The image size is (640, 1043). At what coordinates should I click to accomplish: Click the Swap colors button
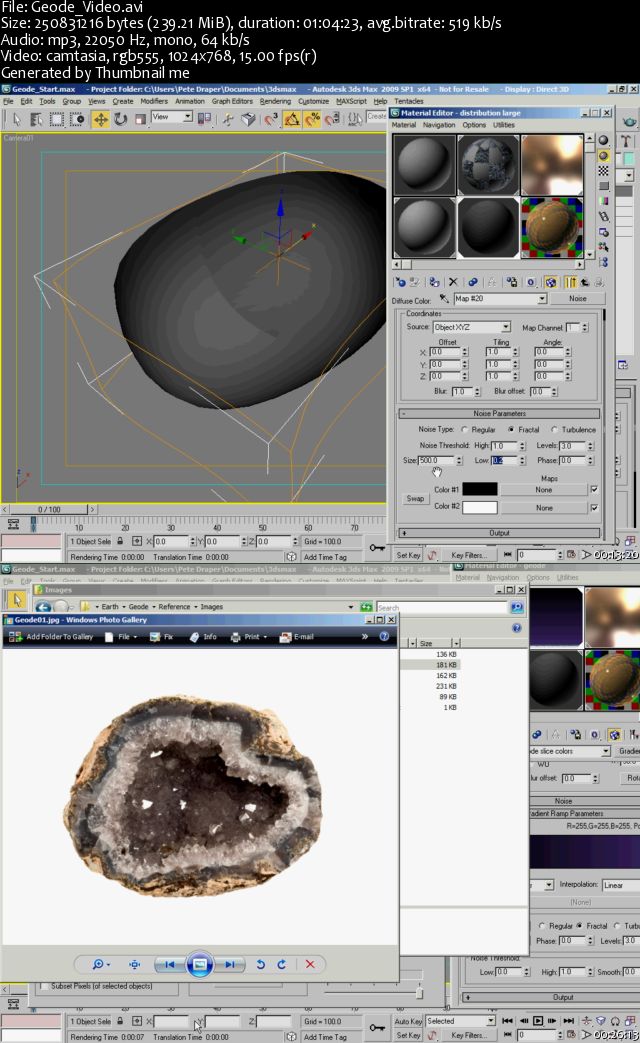pyautogui.click(x=415, y=498)
